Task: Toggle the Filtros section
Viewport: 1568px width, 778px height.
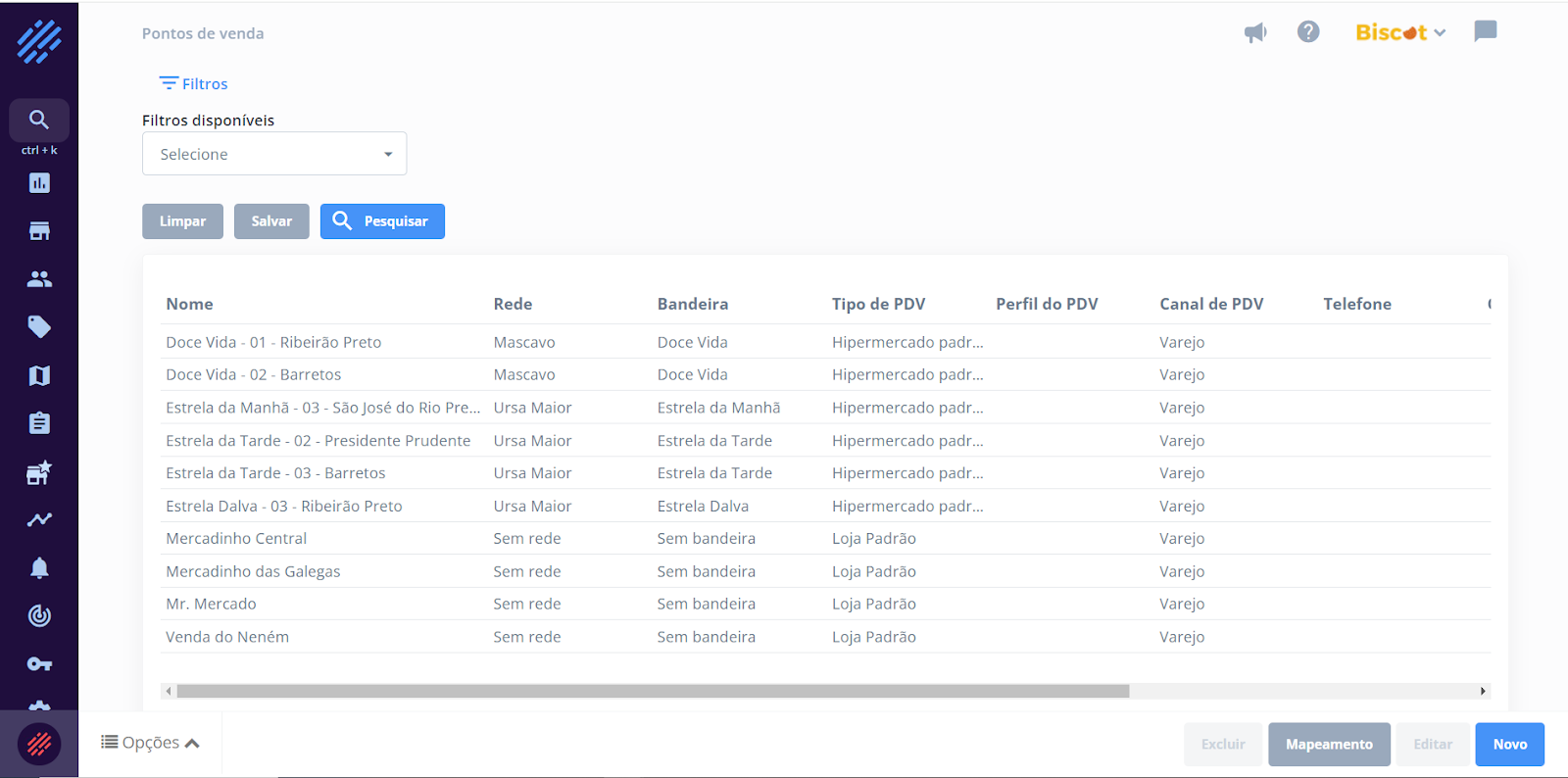Action: tap(194, 84)
